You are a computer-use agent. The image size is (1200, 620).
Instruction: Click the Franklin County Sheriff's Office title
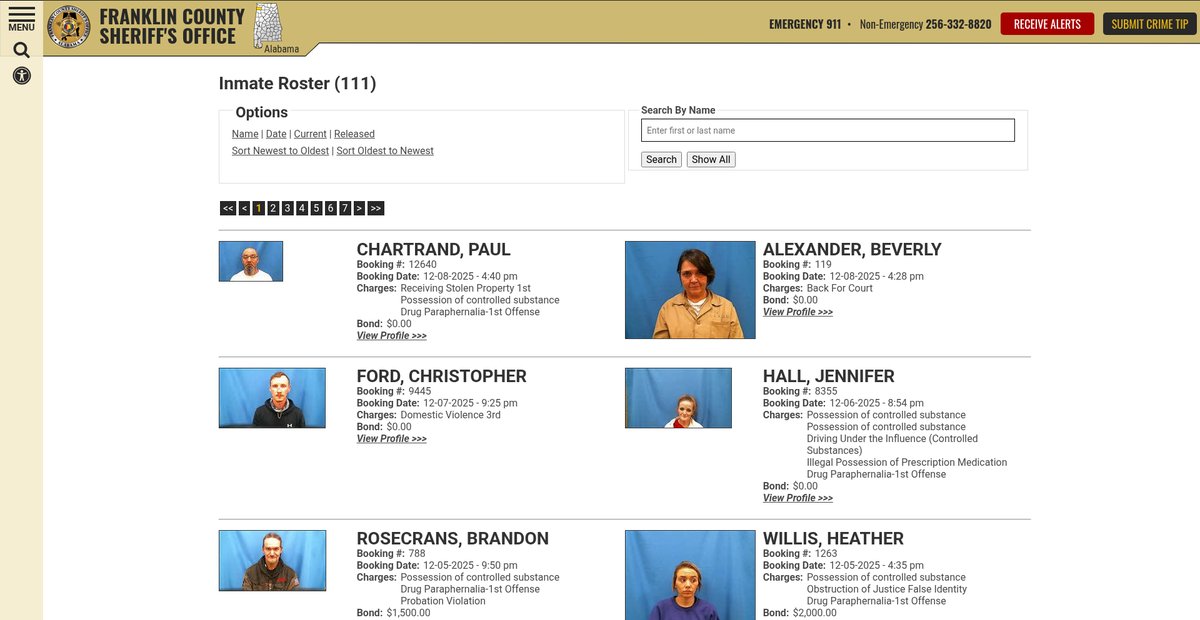coord(172,26)
